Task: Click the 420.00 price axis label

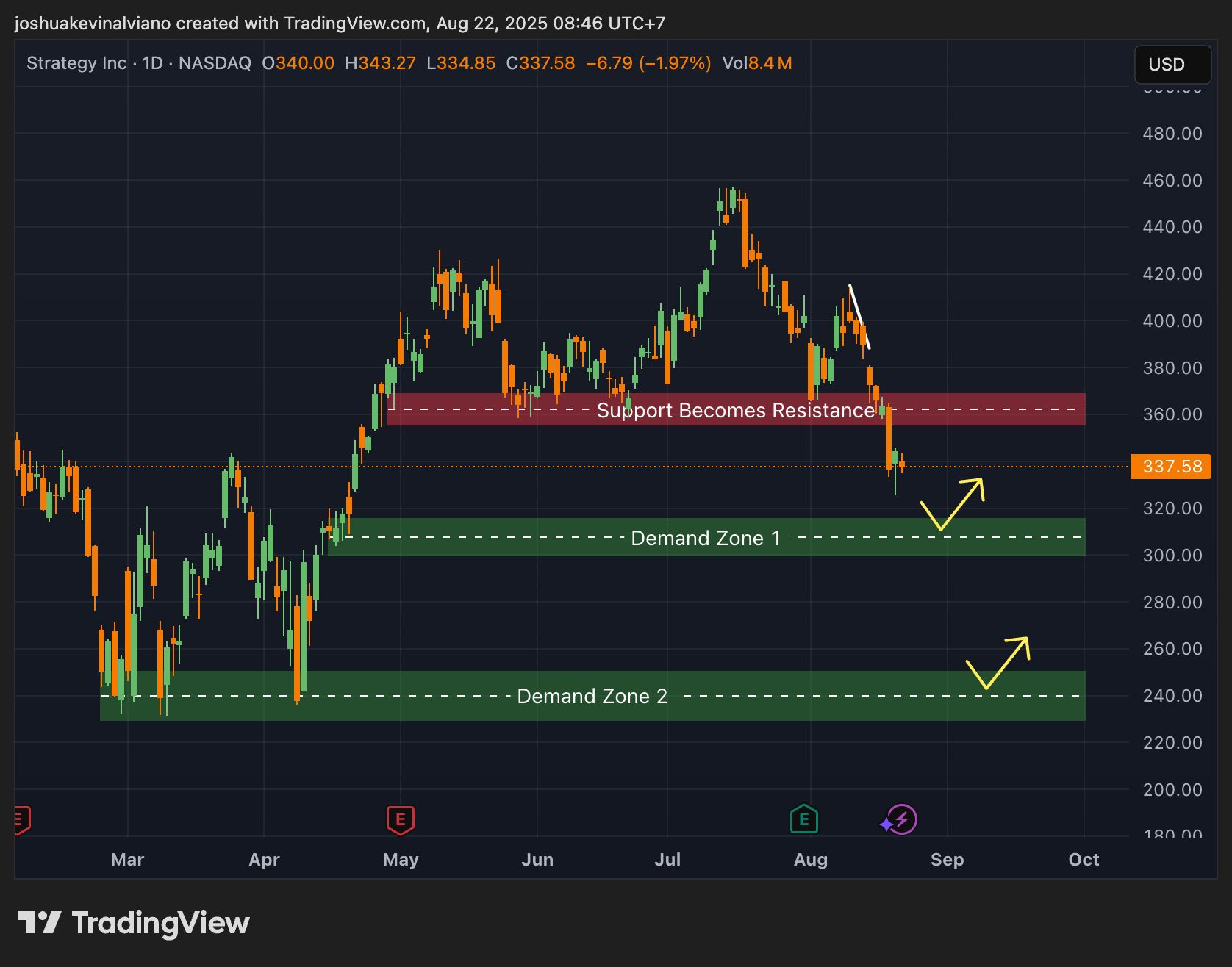Action: pyautogui.click(x=1172, y=274)
